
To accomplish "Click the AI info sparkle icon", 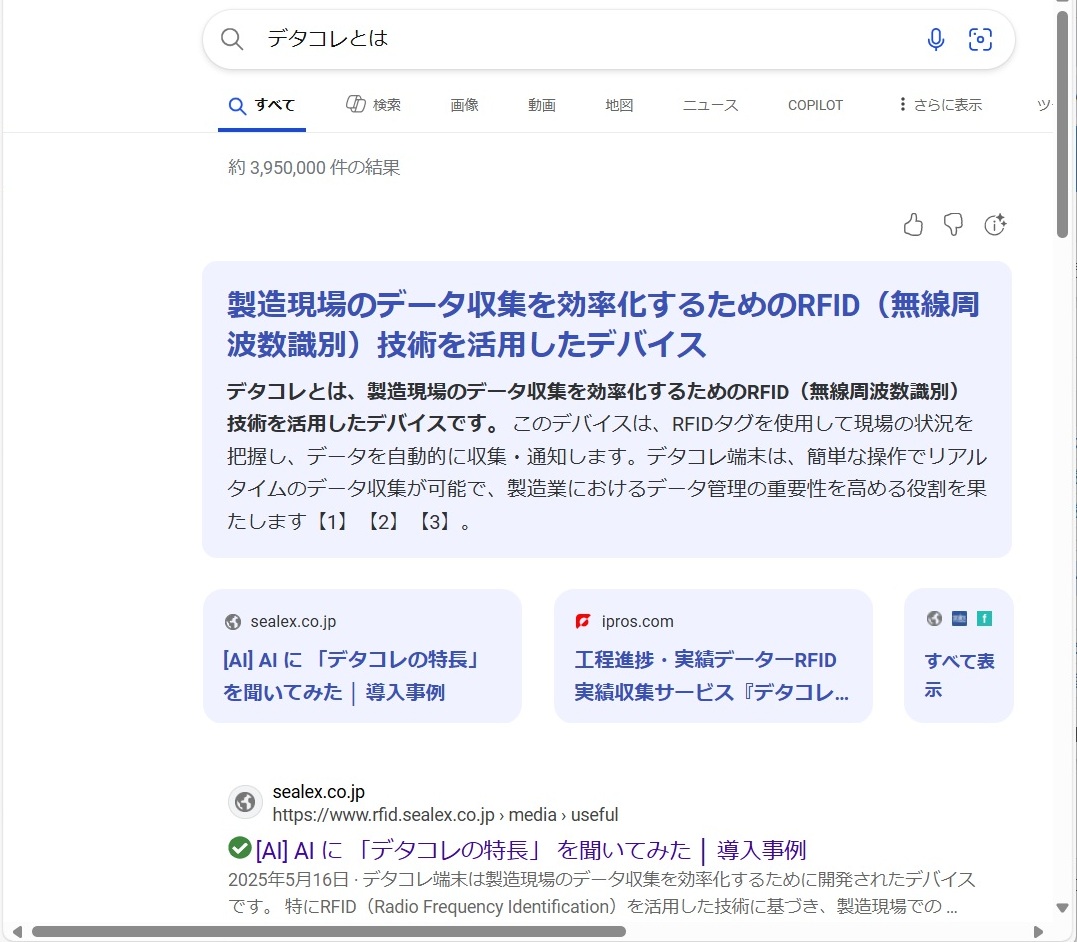I will click(995, 225).
